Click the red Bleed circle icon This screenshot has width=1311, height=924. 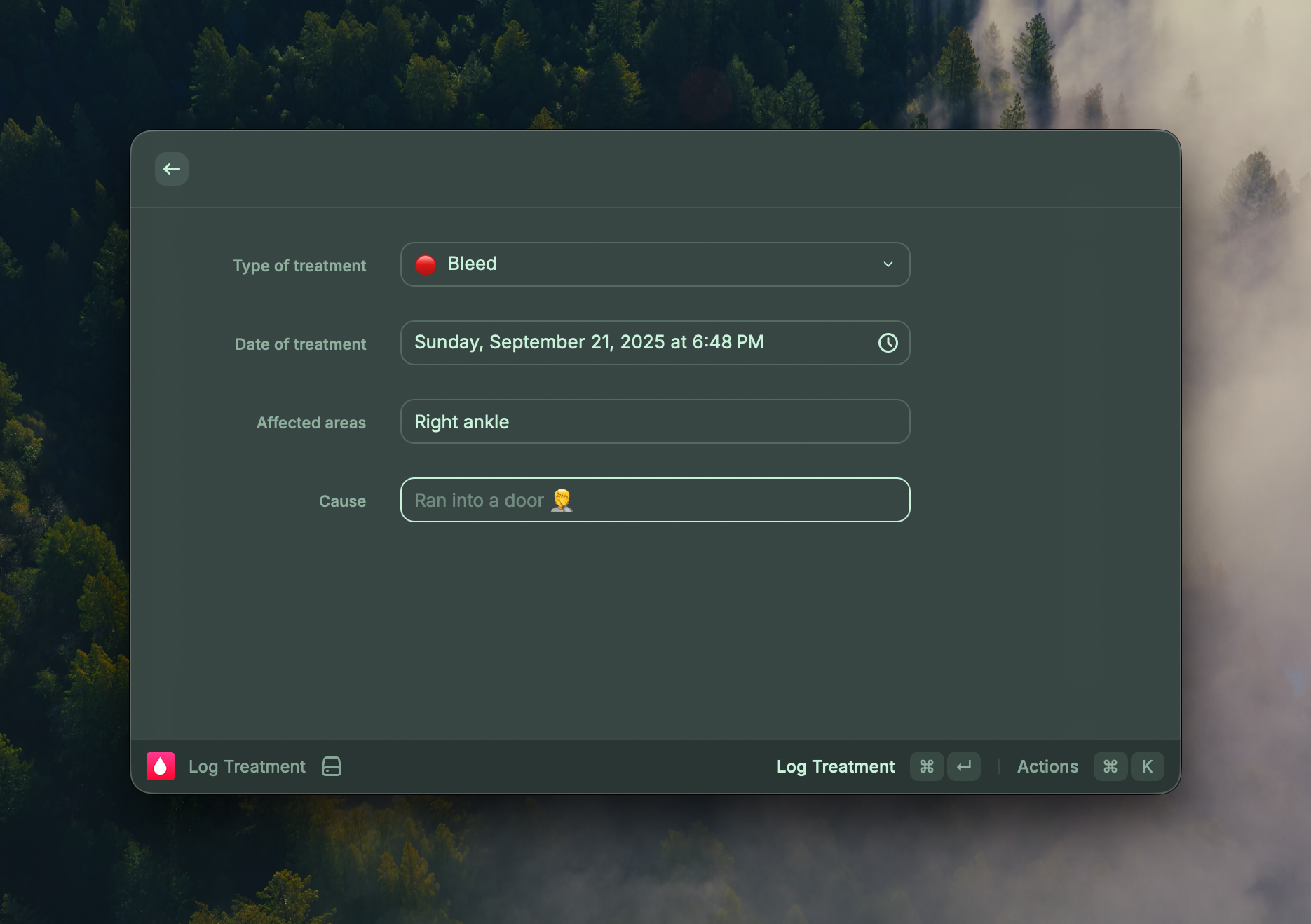coord(426,265)
